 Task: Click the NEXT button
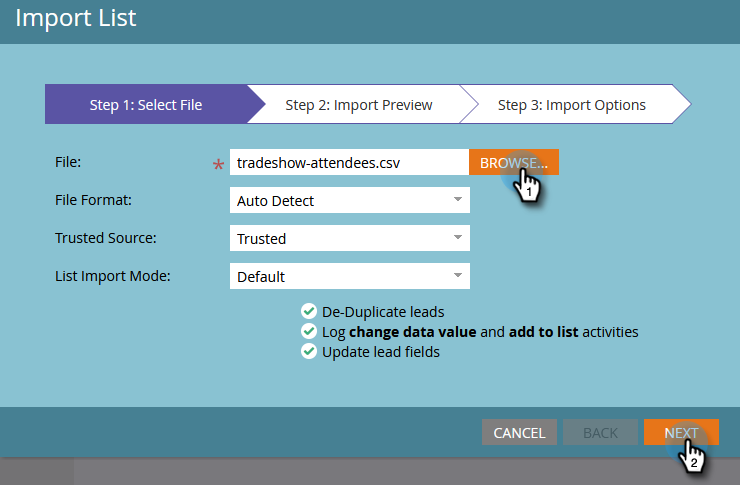681,432
